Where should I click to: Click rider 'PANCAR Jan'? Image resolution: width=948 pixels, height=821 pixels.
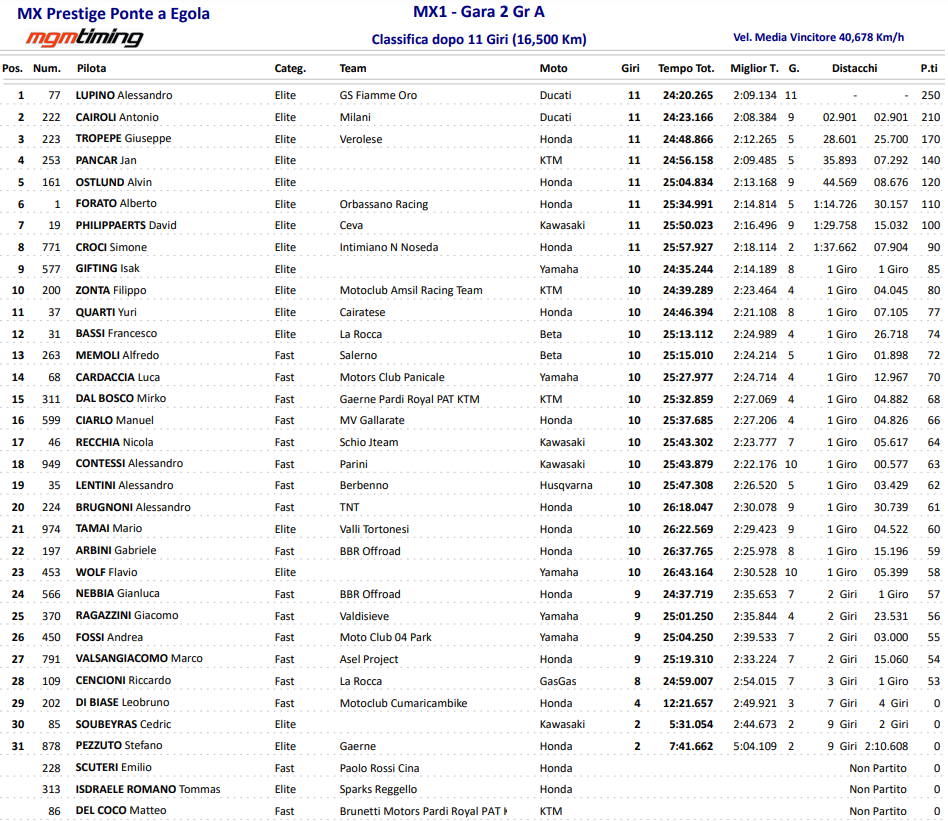[x=106, y=160]
